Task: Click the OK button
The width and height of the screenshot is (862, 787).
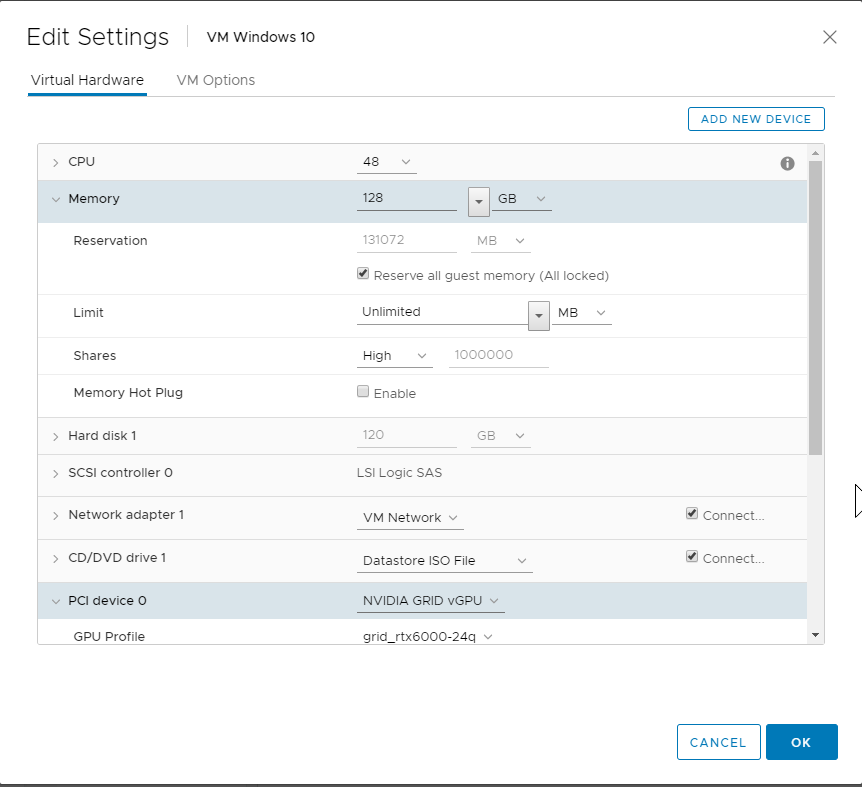Action: tap(801, 742)
